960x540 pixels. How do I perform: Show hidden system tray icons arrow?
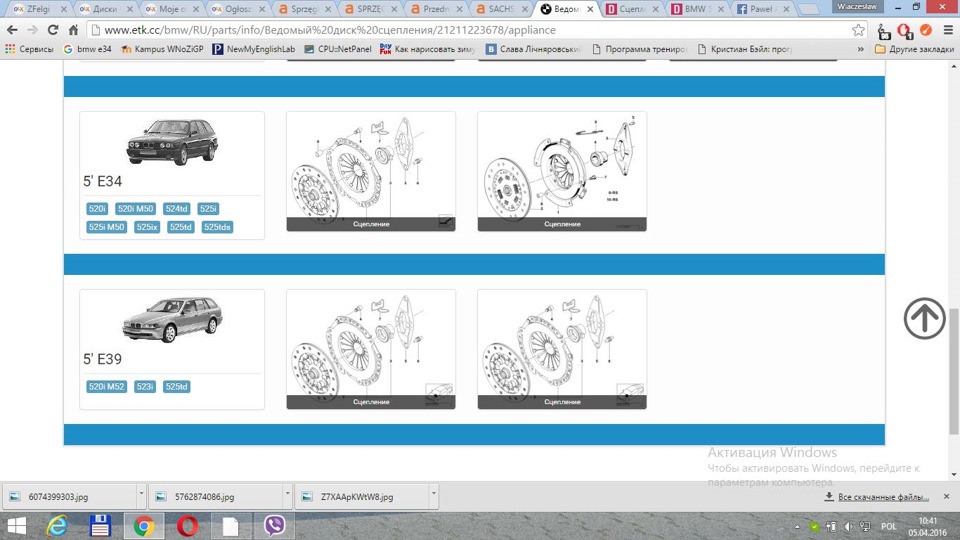click(x=797, y=527)
